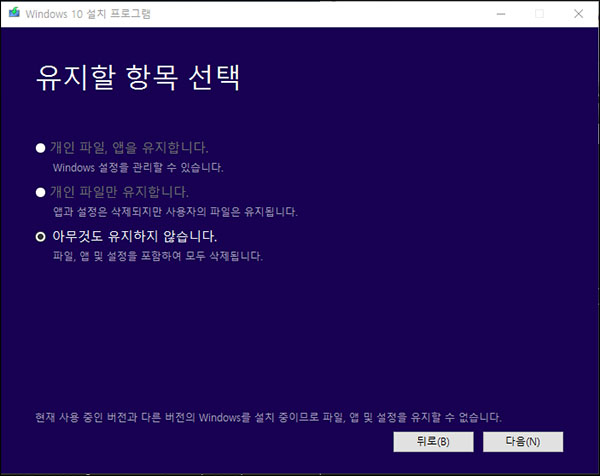Click the 'Windows 10 설치 프로그램' title text
This screenshot has height=476, width=600.
tap(88, 14)
